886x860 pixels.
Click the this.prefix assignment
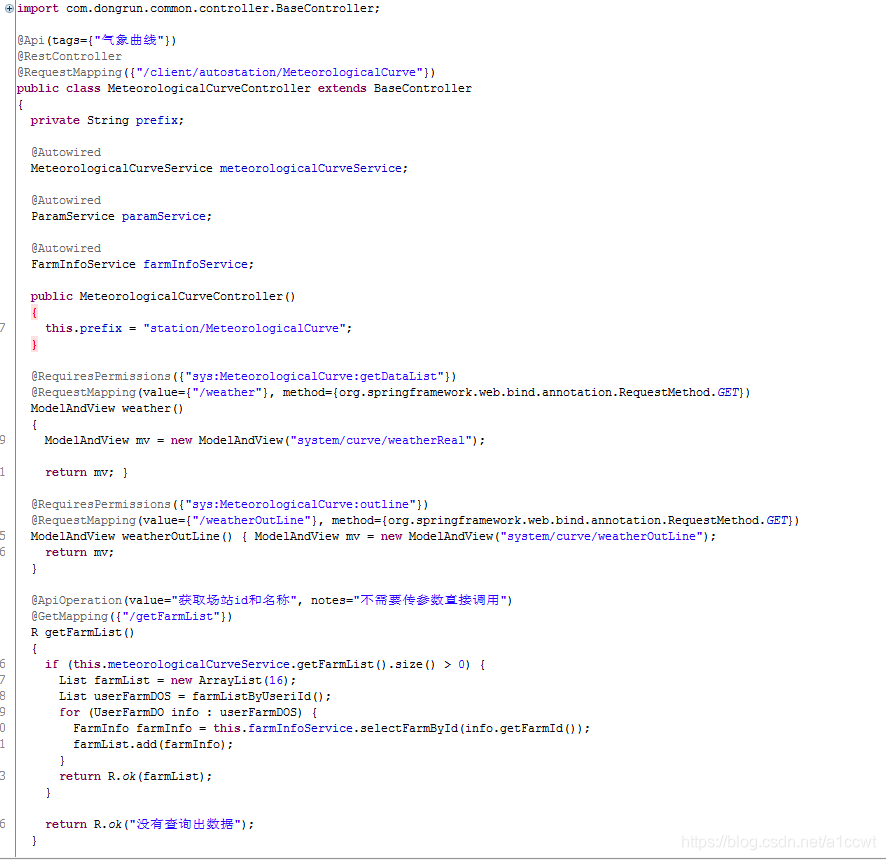[198, 328]
